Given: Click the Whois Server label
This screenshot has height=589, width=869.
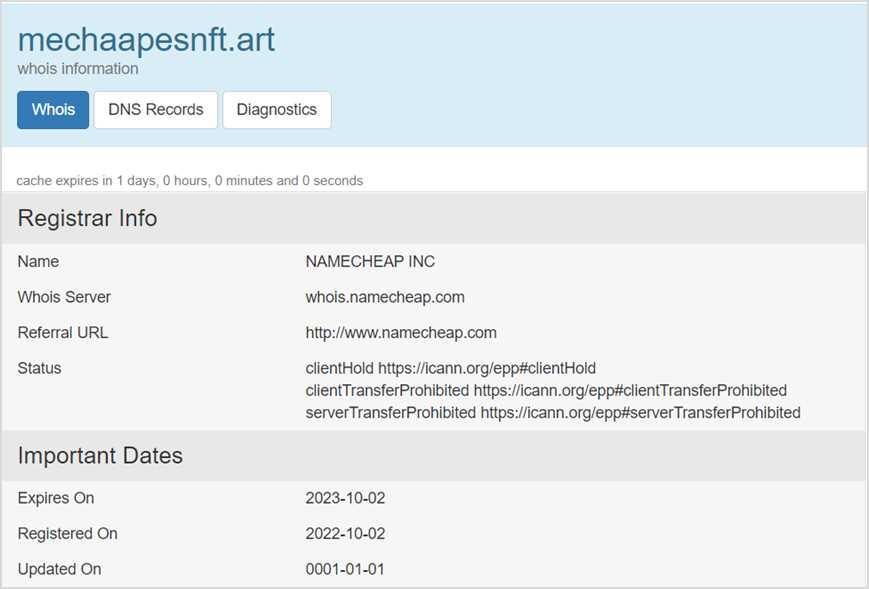Looking at the screenshot, I should (x=64, y=297).
